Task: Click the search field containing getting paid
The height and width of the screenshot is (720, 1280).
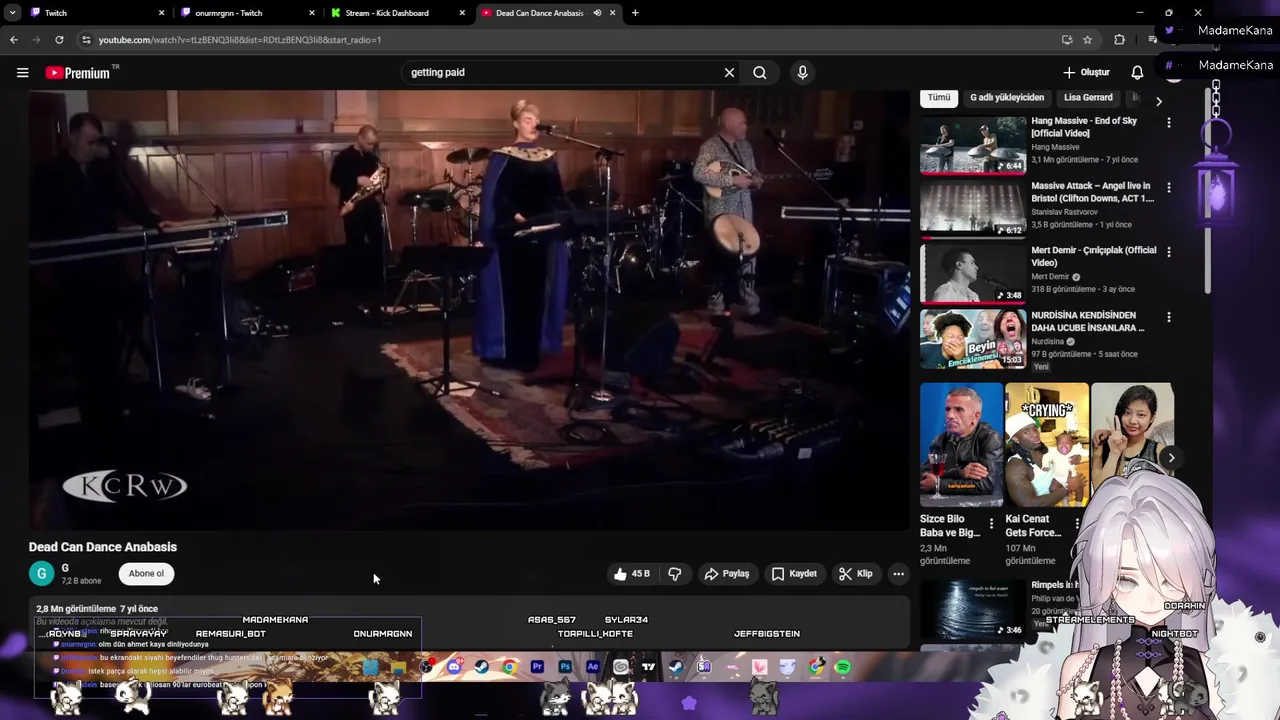Action: (565, 72)
